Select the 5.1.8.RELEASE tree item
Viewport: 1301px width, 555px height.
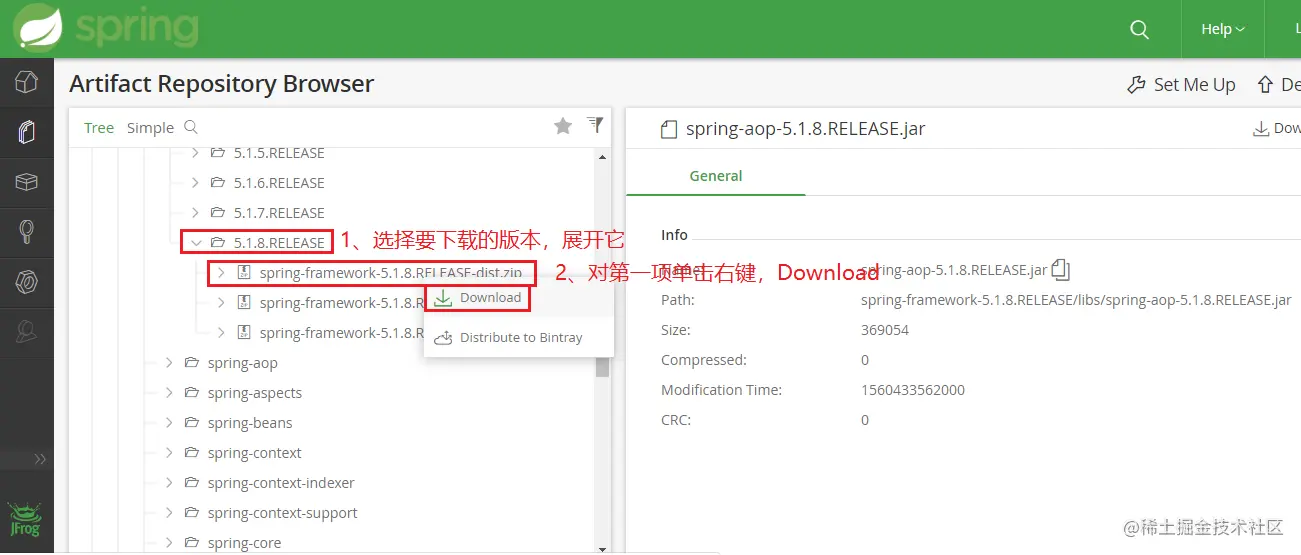tap(279, 243)
